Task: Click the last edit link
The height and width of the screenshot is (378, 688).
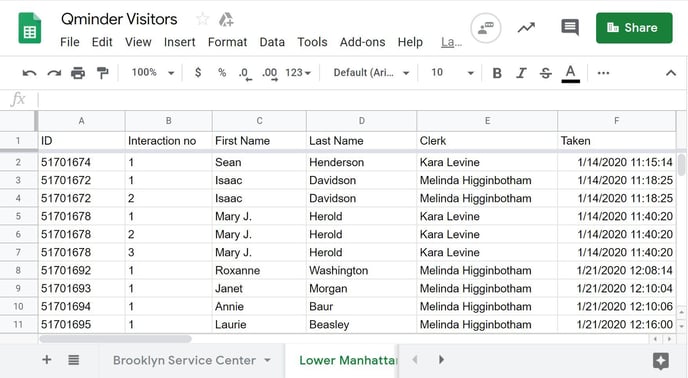Action: coord(452,42)
